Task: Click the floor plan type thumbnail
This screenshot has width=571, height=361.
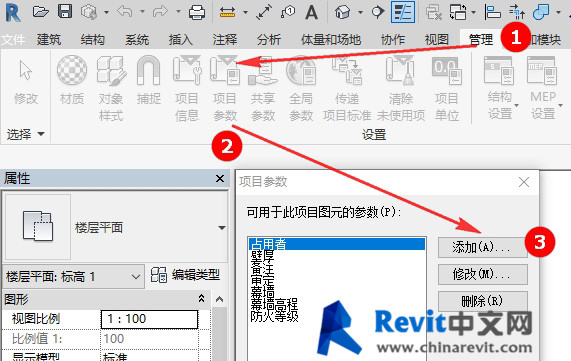Action: [38, 227]
